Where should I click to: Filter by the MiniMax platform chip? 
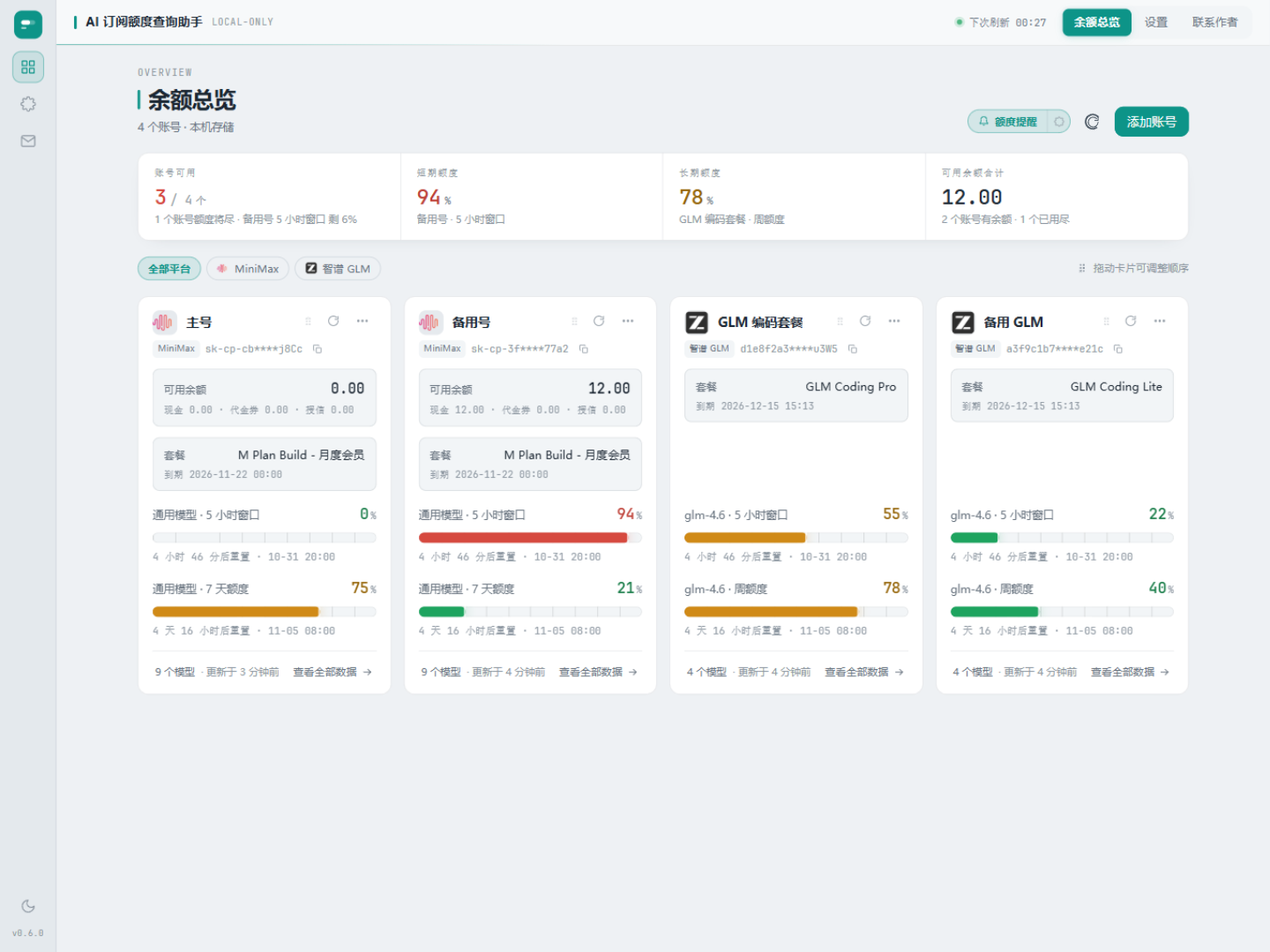(x=248, y=269)
